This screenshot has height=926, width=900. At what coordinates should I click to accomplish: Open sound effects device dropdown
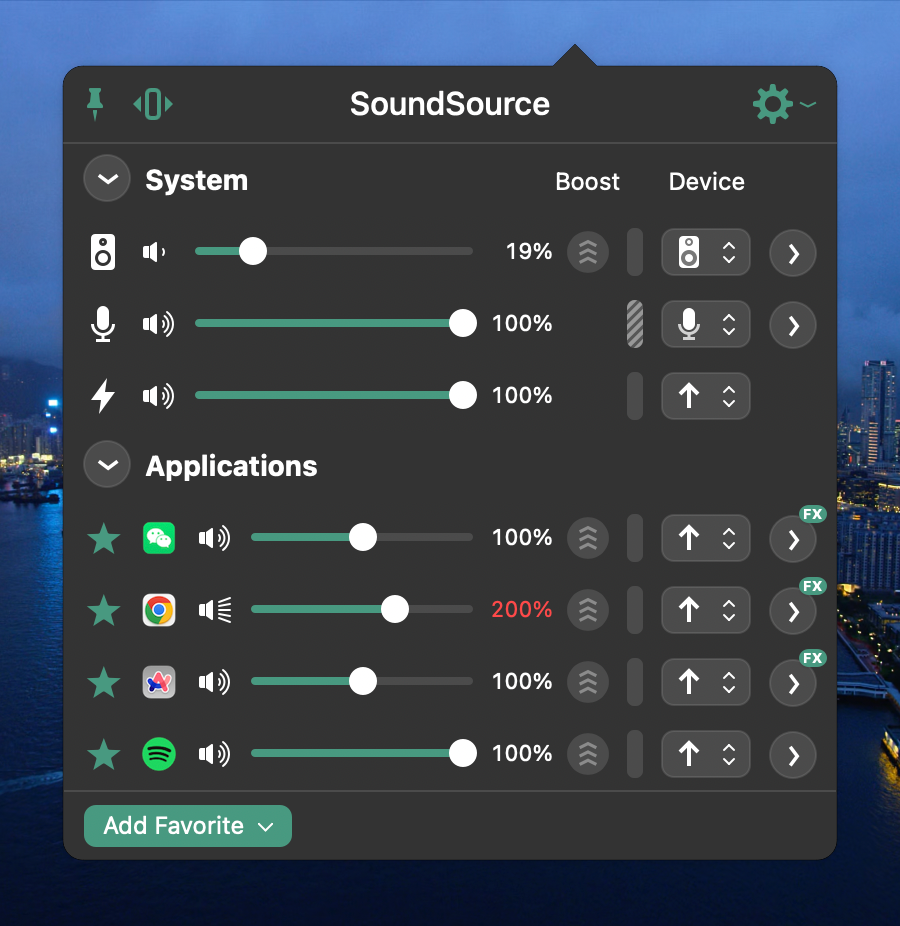pyautogui.click(x=706, y=396)
